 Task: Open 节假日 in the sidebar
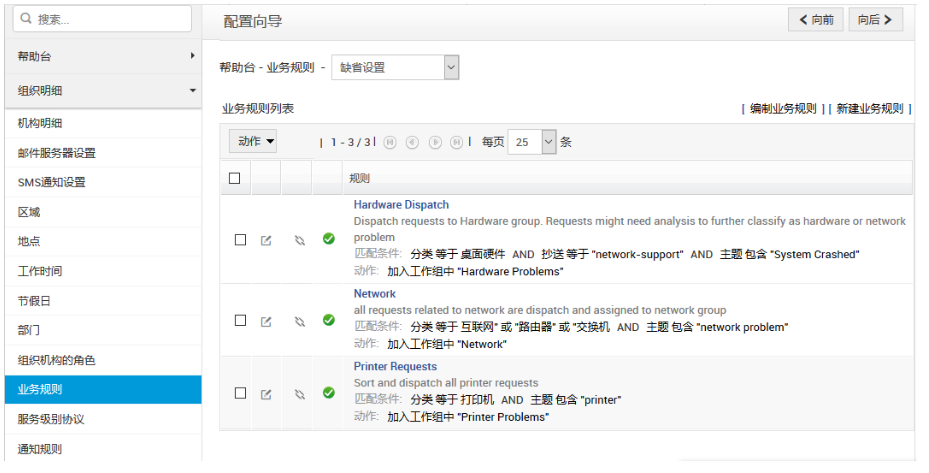point(103,301)
